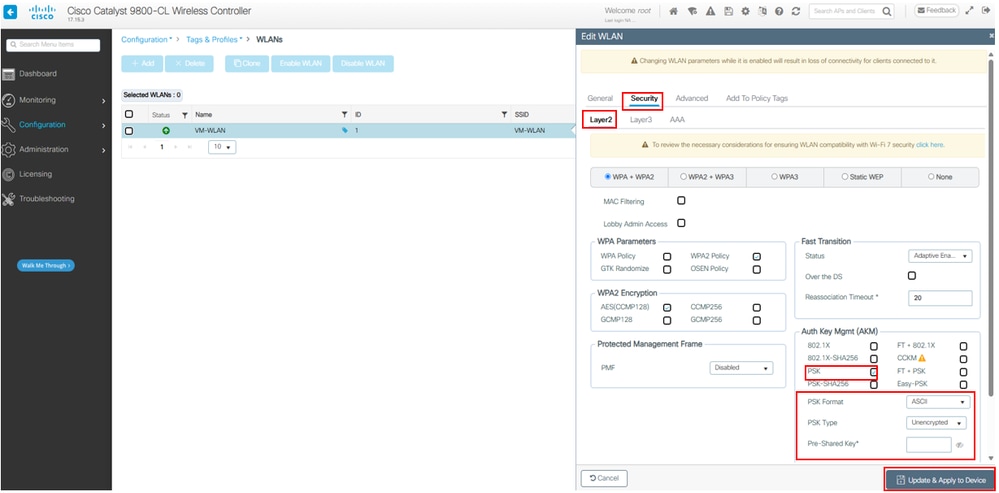This screenshot has height=493, width=999.
Task: Open the Fast Transition Status dropdown
Action: coord(940,256)
